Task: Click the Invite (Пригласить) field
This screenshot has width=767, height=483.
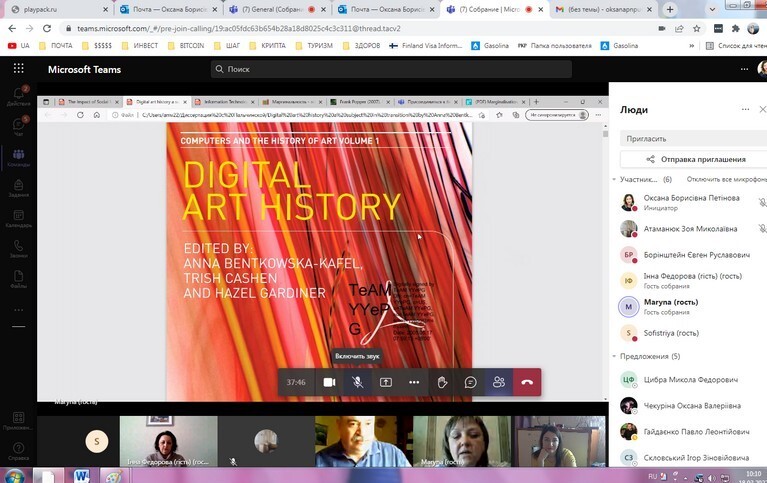Action: [x=694, y=138]
